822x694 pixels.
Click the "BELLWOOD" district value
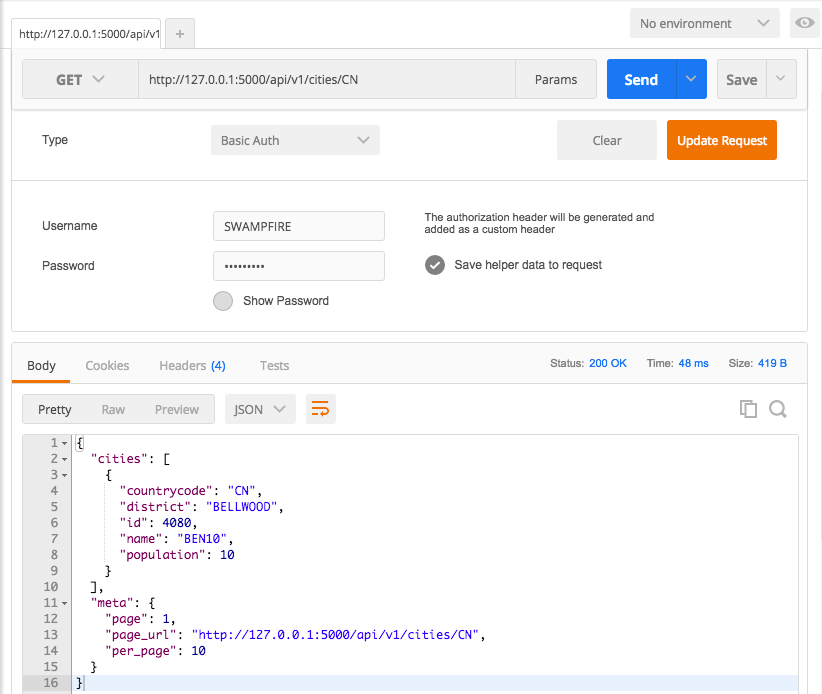pyautogui.click(x=241, y=507)
